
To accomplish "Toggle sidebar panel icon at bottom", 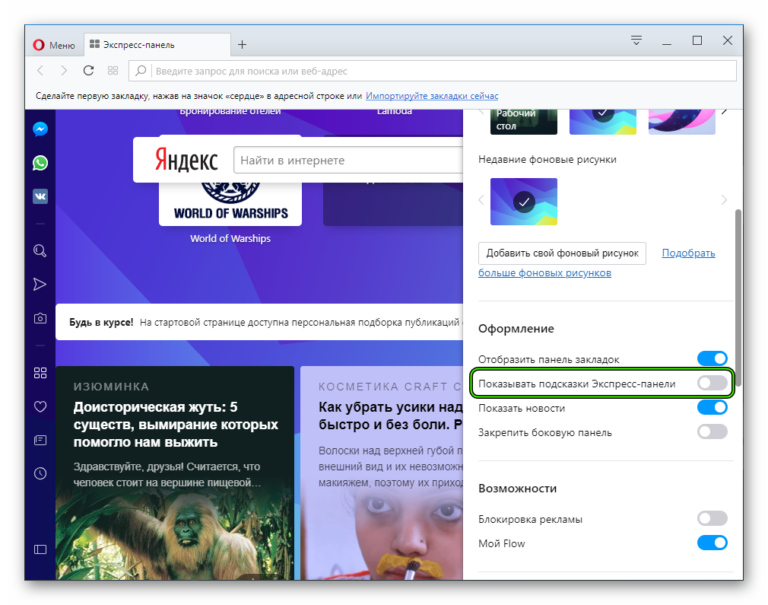I will click(x=40, y=549).
